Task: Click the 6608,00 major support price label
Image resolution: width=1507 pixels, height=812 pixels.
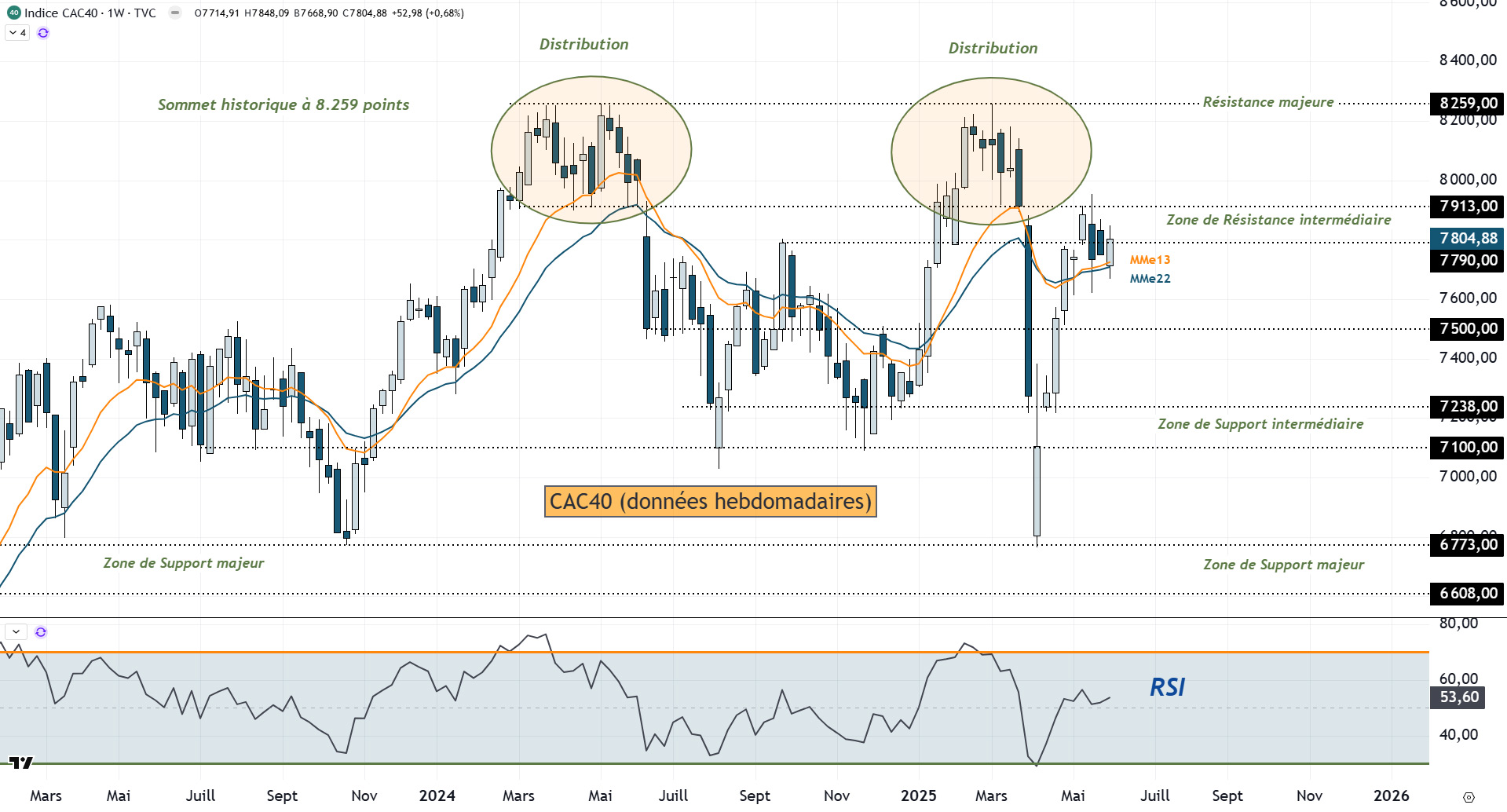Action: [1467, 594]
